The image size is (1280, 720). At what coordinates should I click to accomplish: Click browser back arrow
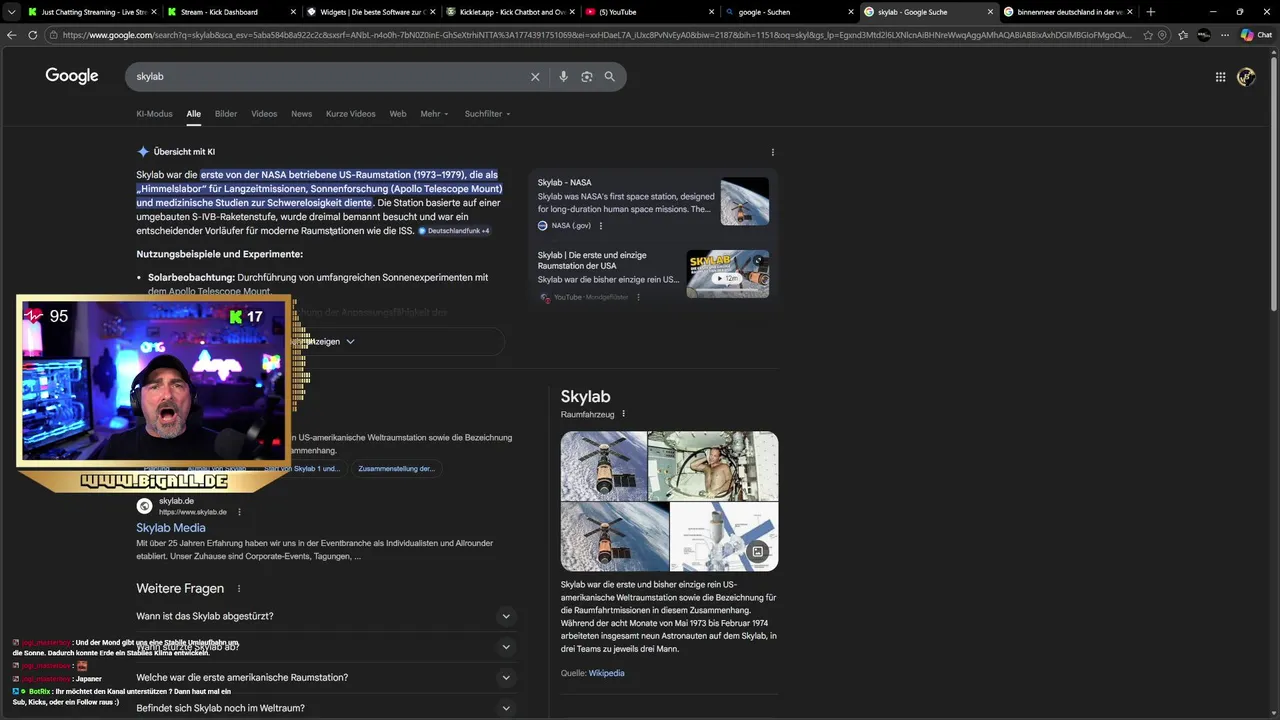[11, 35]
